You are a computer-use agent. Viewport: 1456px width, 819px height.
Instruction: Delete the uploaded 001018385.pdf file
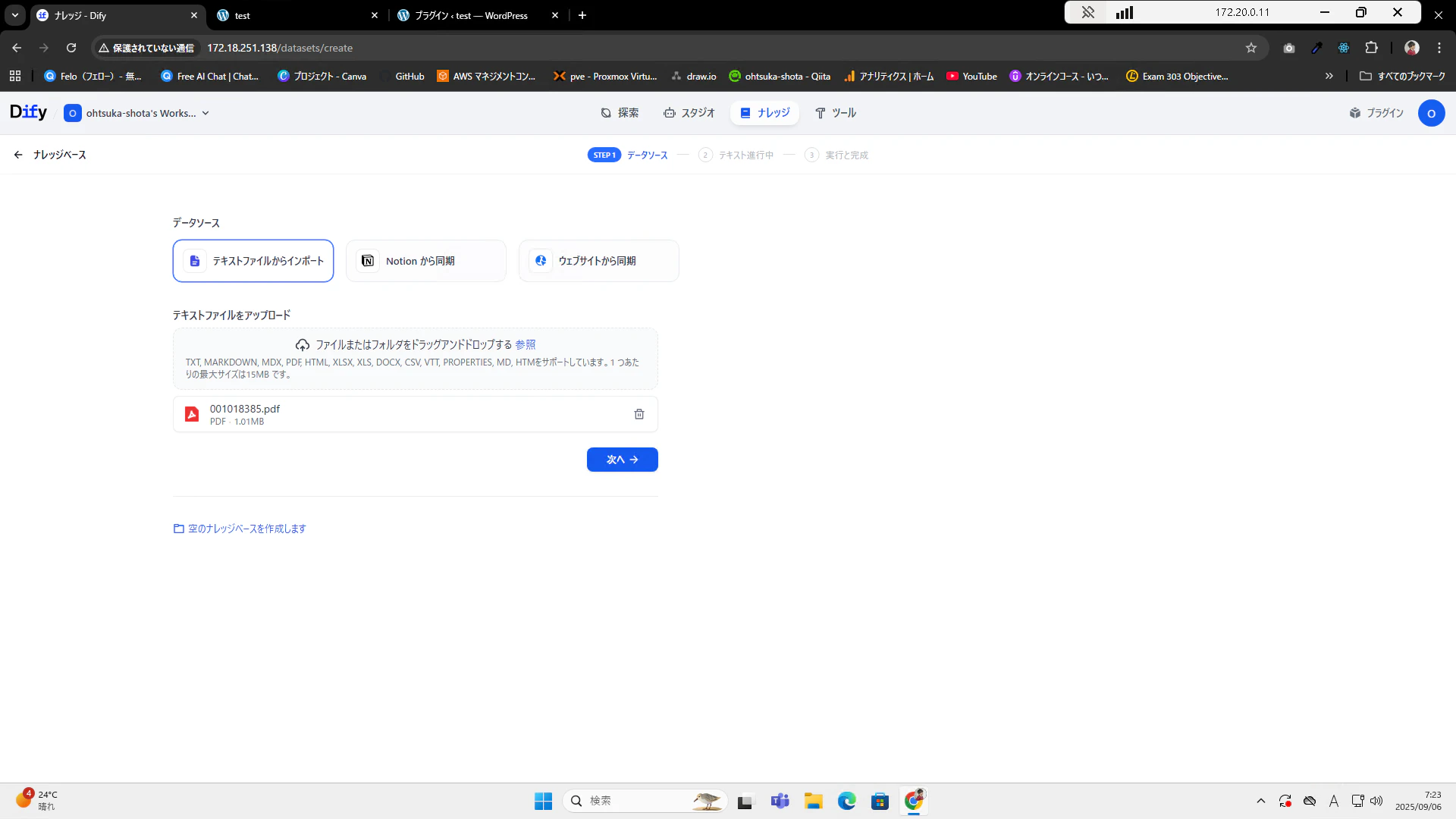click(x=639, y=414)
